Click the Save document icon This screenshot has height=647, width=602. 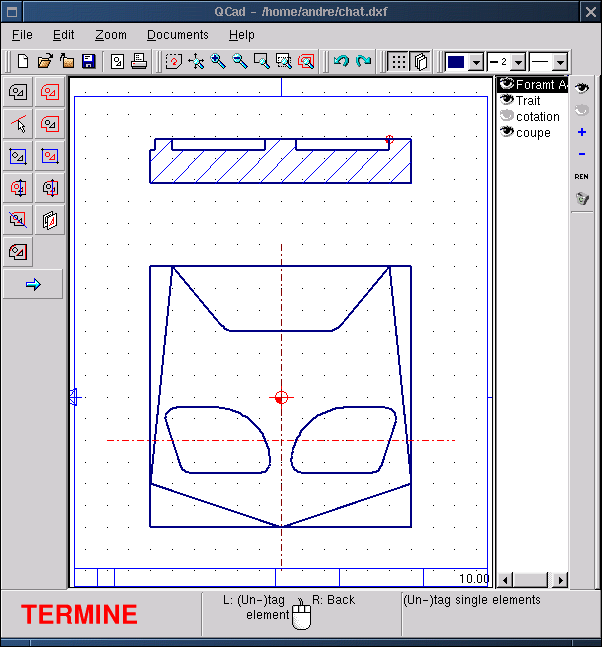tap(88, 61)
